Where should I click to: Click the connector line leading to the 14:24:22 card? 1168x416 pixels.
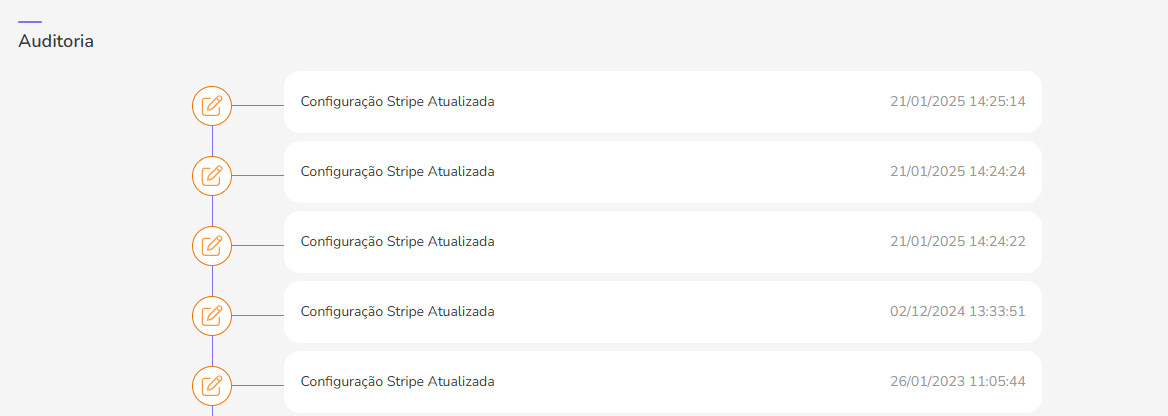point(258,246)
